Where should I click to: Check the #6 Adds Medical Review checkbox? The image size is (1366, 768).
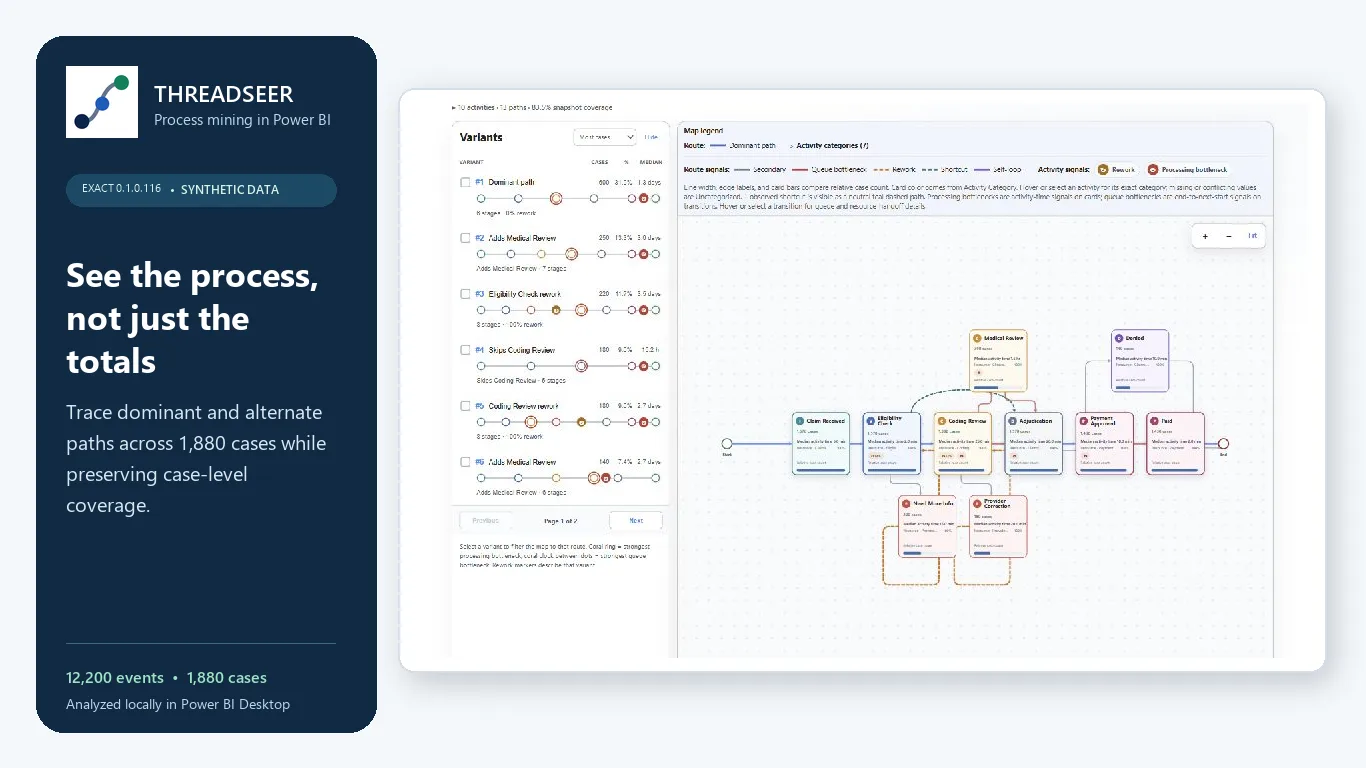tap(465, 462)
